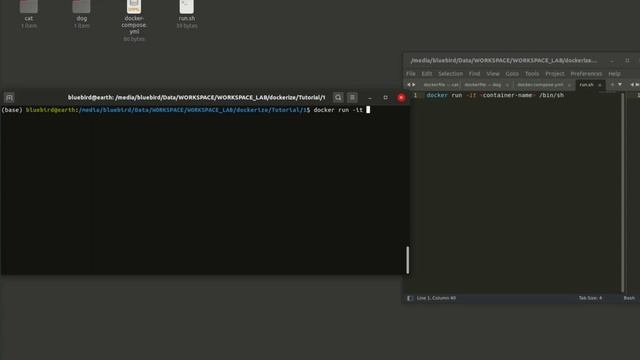This screenshot has width=640, height=360.
Task: Close the dockerfile — dog tab
Action: tap(507, 85)
